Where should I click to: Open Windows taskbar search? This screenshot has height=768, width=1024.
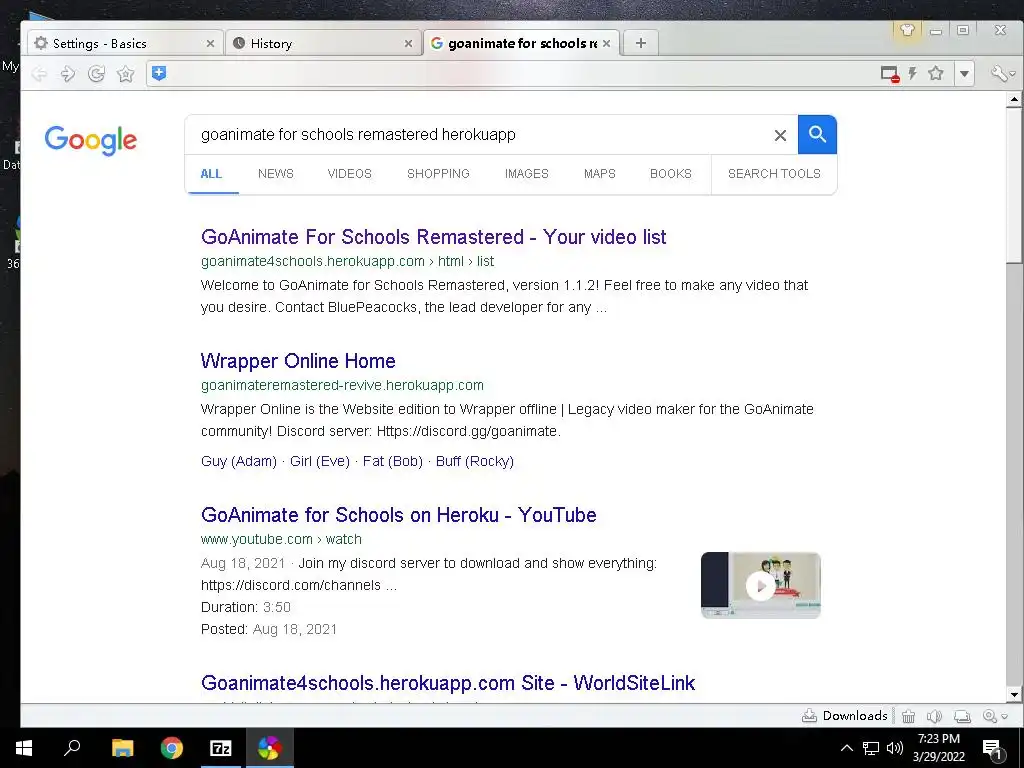pos(72,748)
